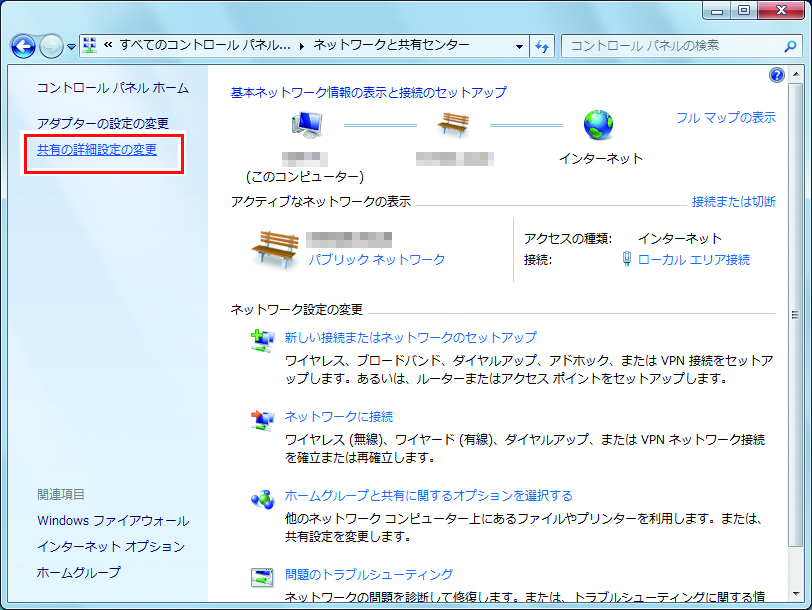
Task: Select the ネットワークと共有センター breadcrumb segment
Action: tap(390, 46)
